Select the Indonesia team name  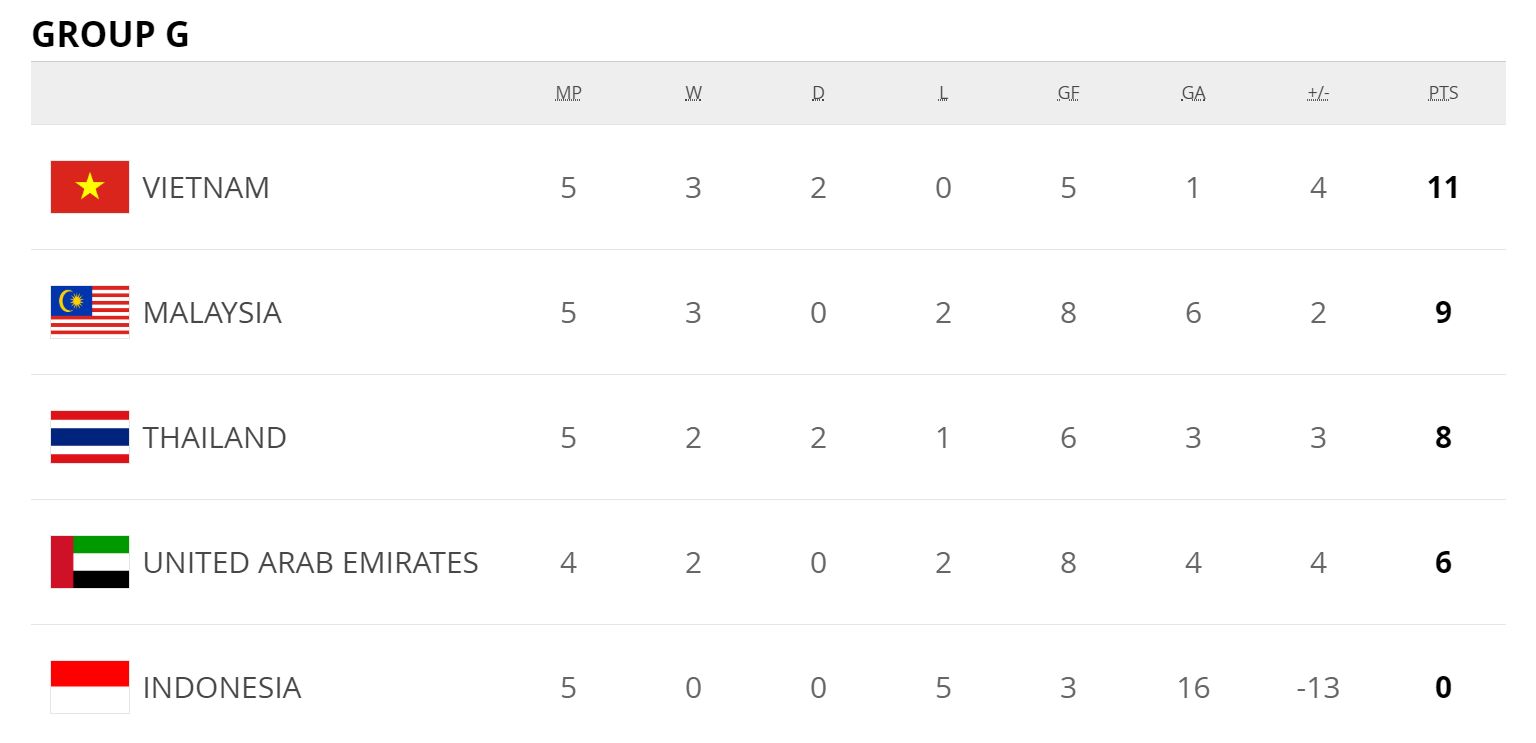[222, 688]
